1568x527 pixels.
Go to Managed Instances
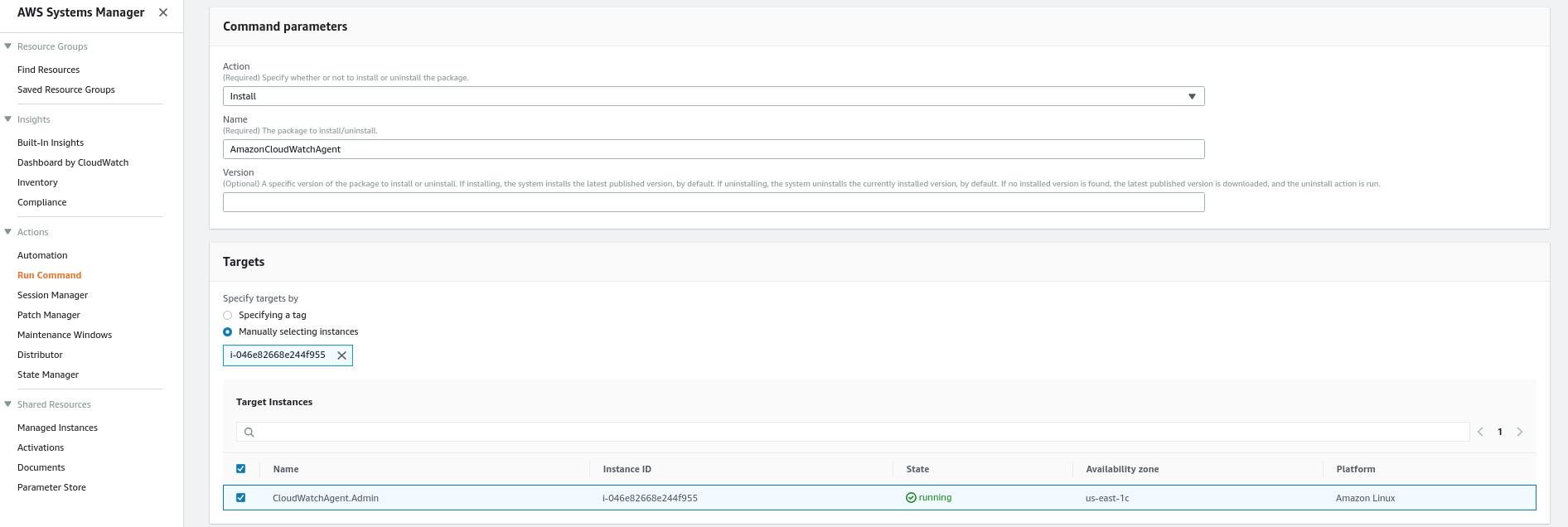coord(57,428)
